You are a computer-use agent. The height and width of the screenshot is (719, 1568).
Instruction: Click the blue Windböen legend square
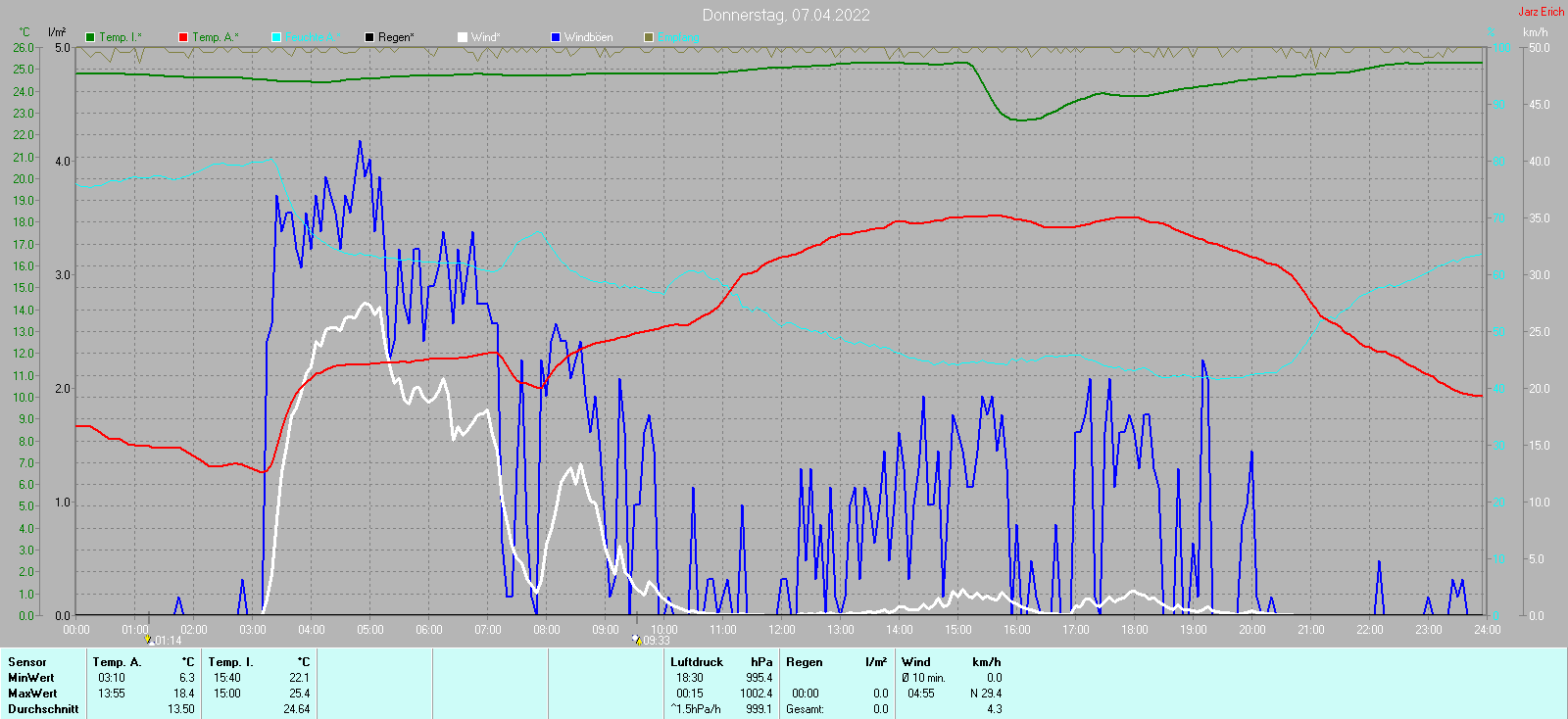[556, 37]
